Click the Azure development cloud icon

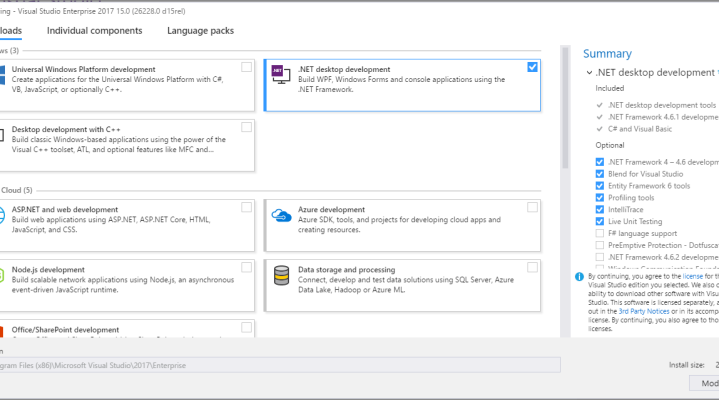pos(281,215)
